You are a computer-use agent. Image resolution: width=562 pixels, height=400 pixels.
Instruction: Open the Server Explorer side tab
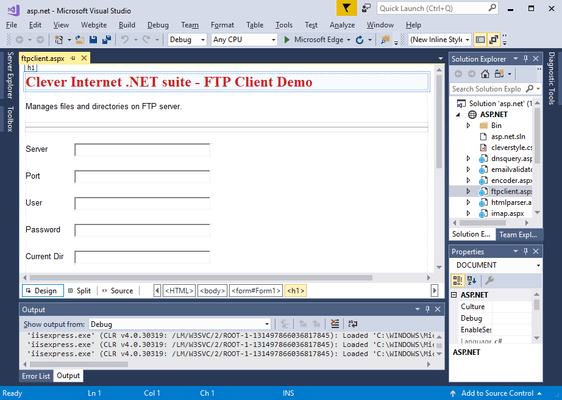pyautogui.click(x=10, y=75)
